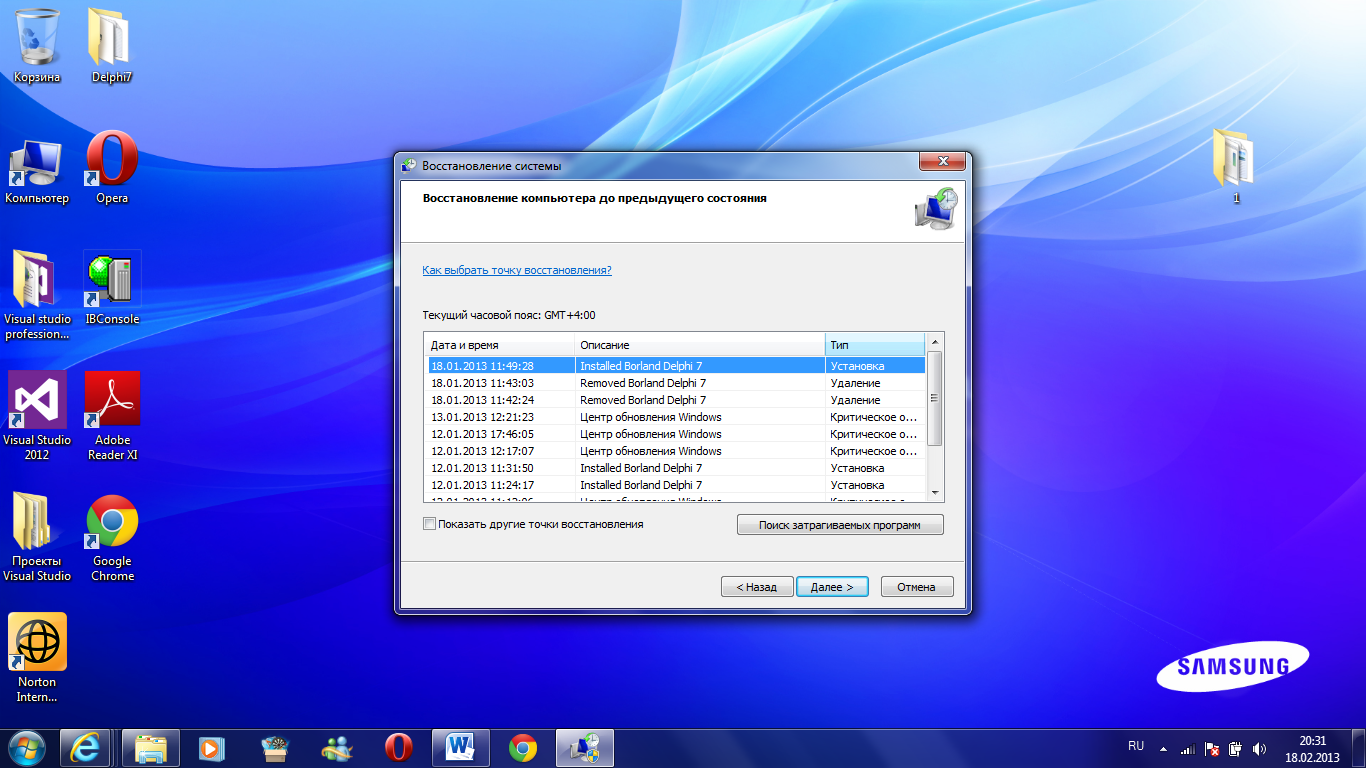Open the Action Center flag tray icon
The width and height of the screenshot is (1366, 768).
(1211, 748)
